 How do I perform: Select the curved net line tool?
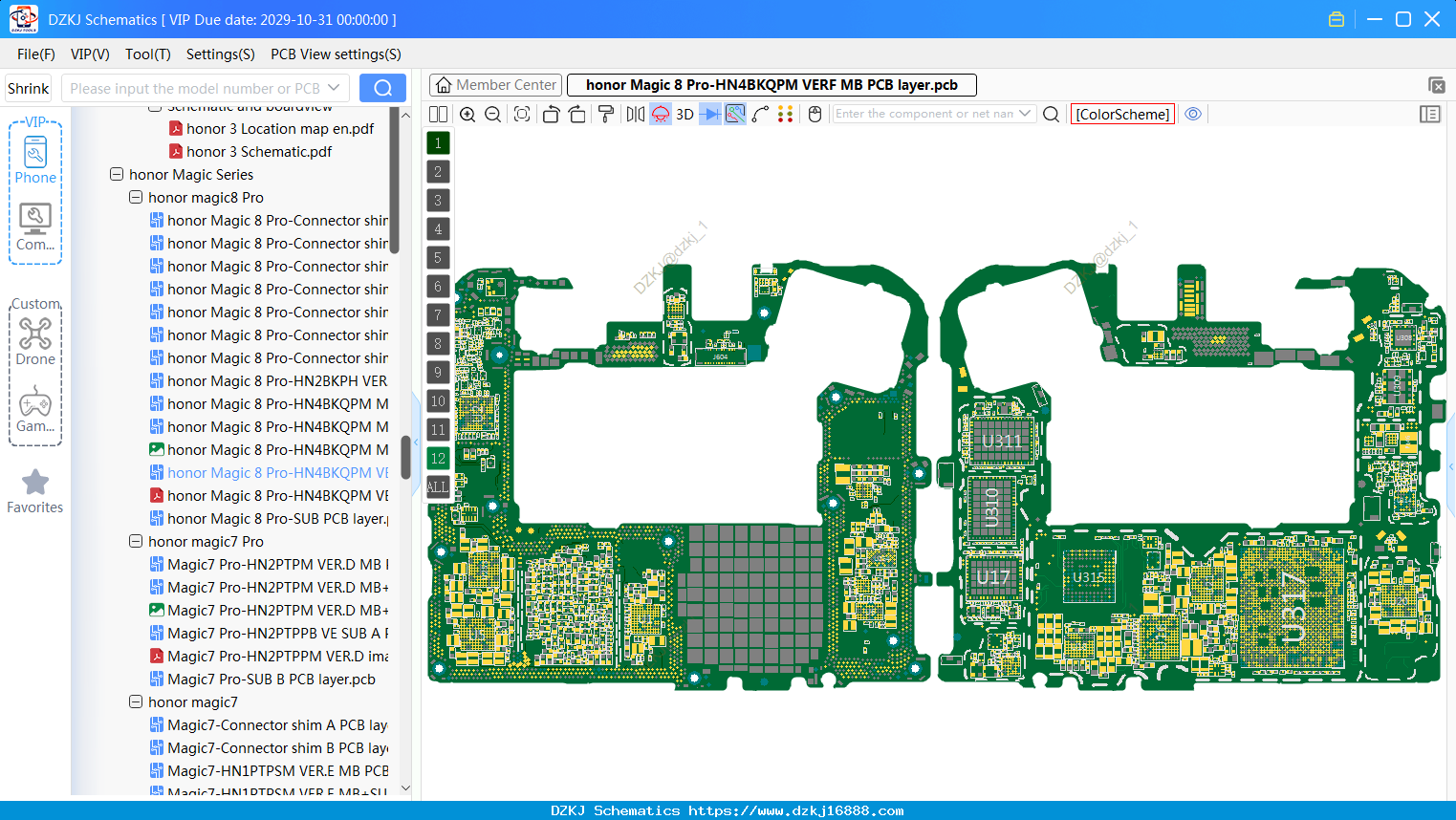click(761, 114)
